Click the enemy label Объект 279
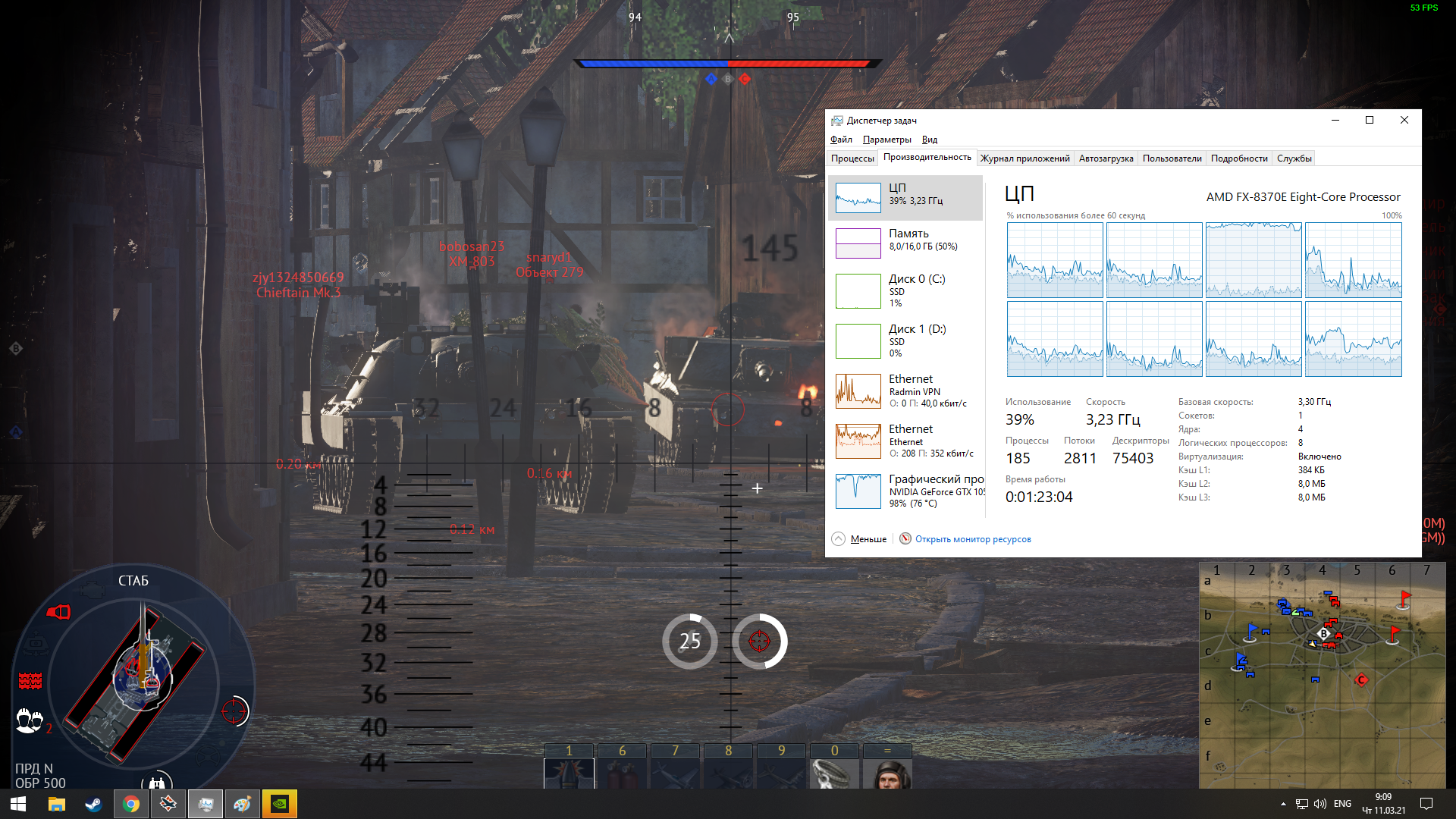This screenshot has height=819, width=1456. pos(550,272)
